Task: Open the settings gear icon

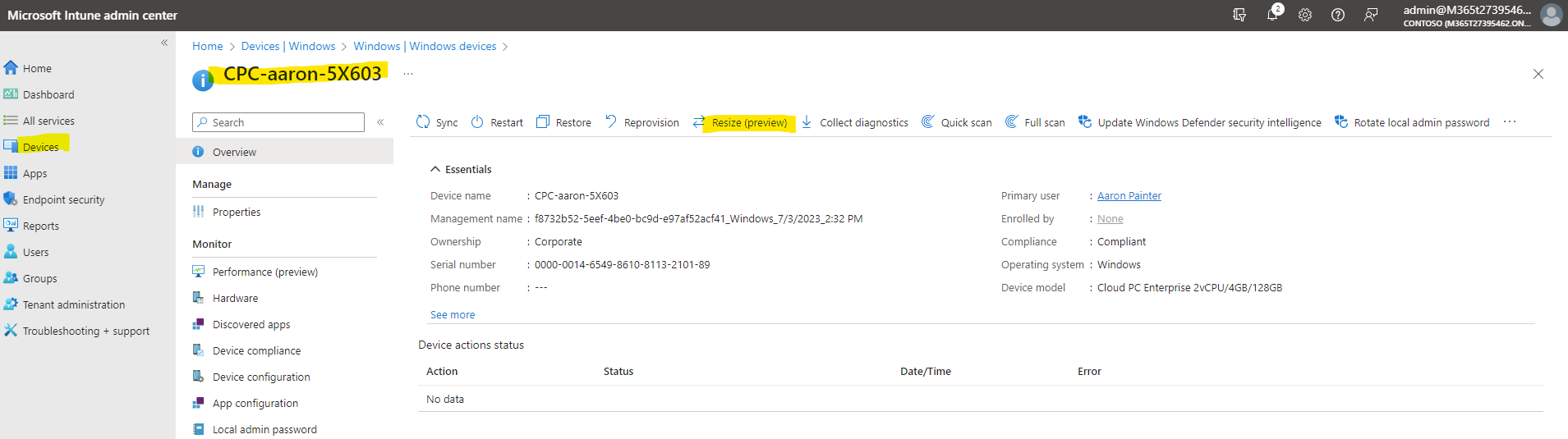Action: (x=1305, y=15)
